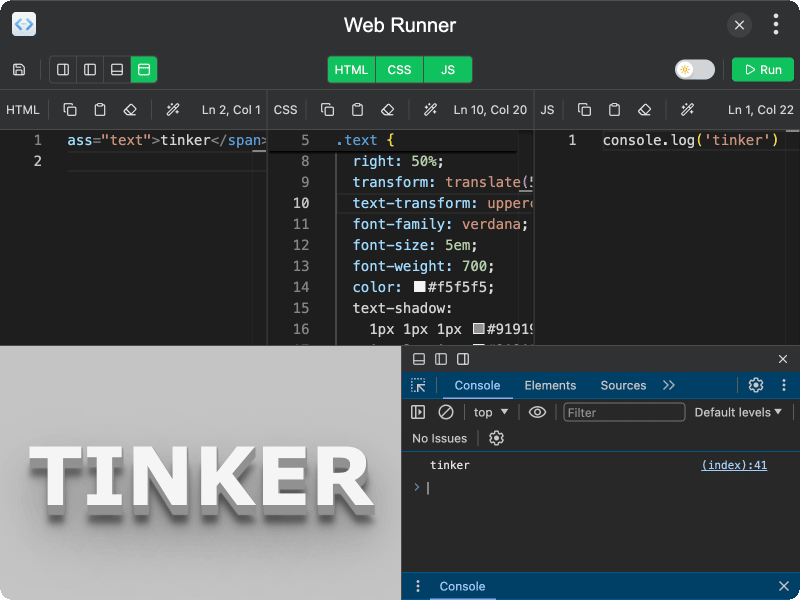Screen dimensions: 800x600
Task: Close the bottom Console drawer
Action: coord(784,586)
